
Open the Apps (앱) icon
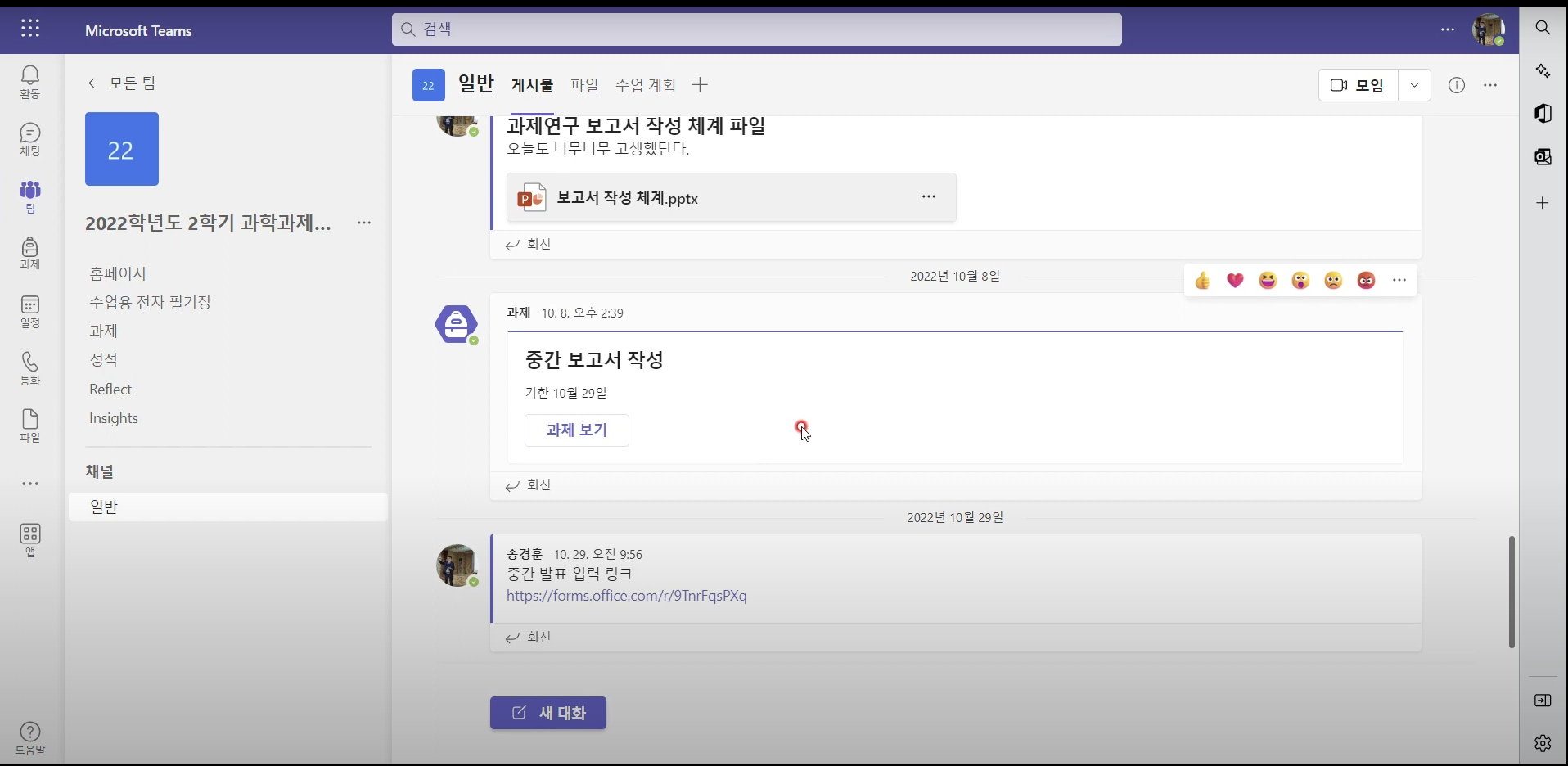pos(30,540)
